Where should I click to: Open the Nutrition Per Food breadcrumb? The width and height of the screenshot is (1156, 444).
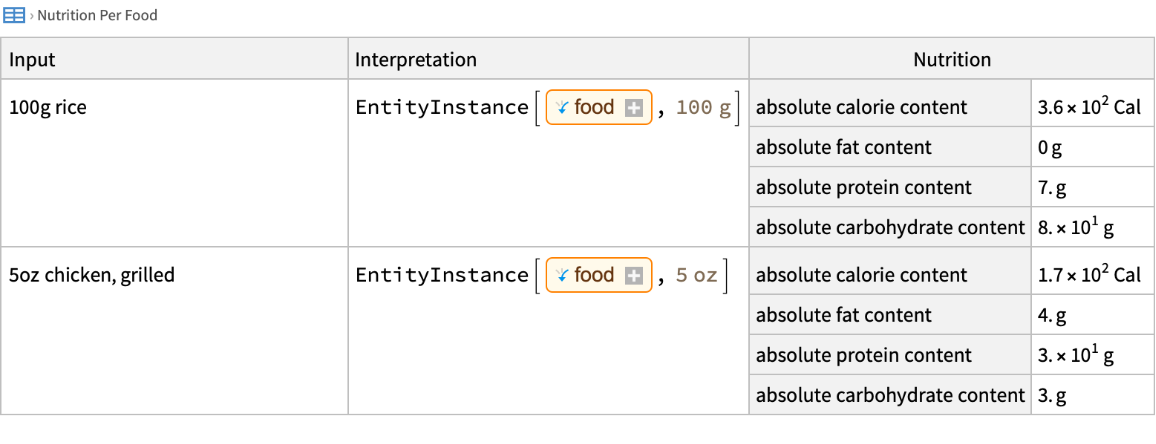(97, 16)
